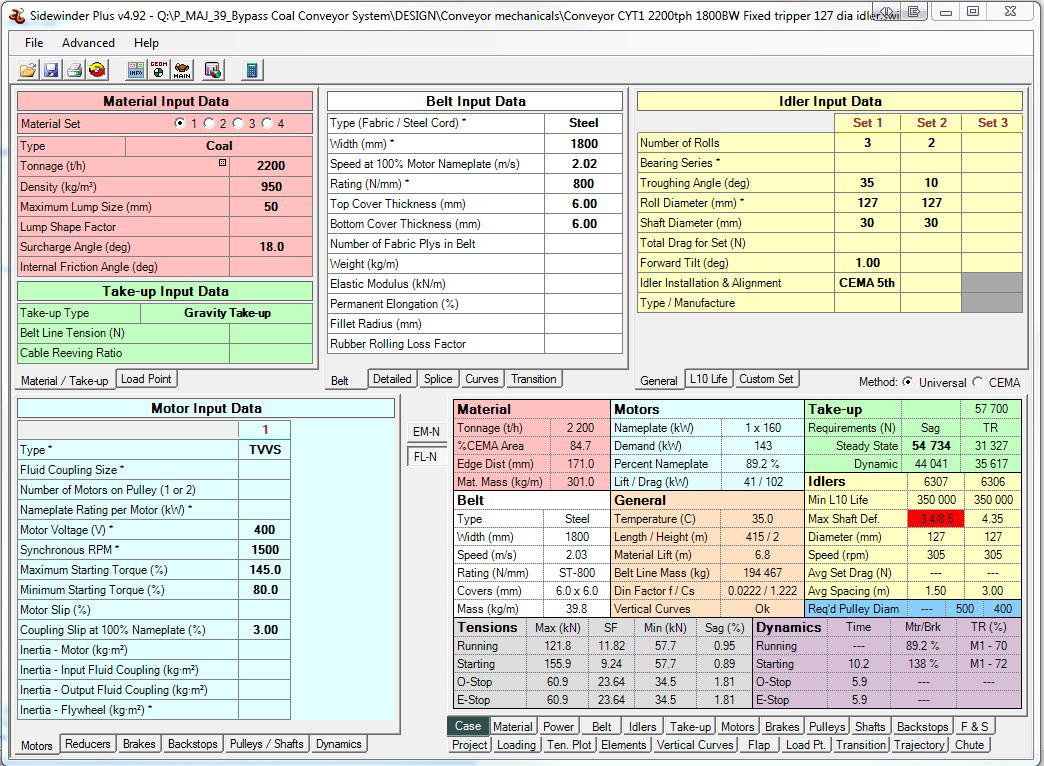Image resolution: width=1044 pixels, height=766 pixels.
Task: Click the EM-N case button
Action: [426, 431]
